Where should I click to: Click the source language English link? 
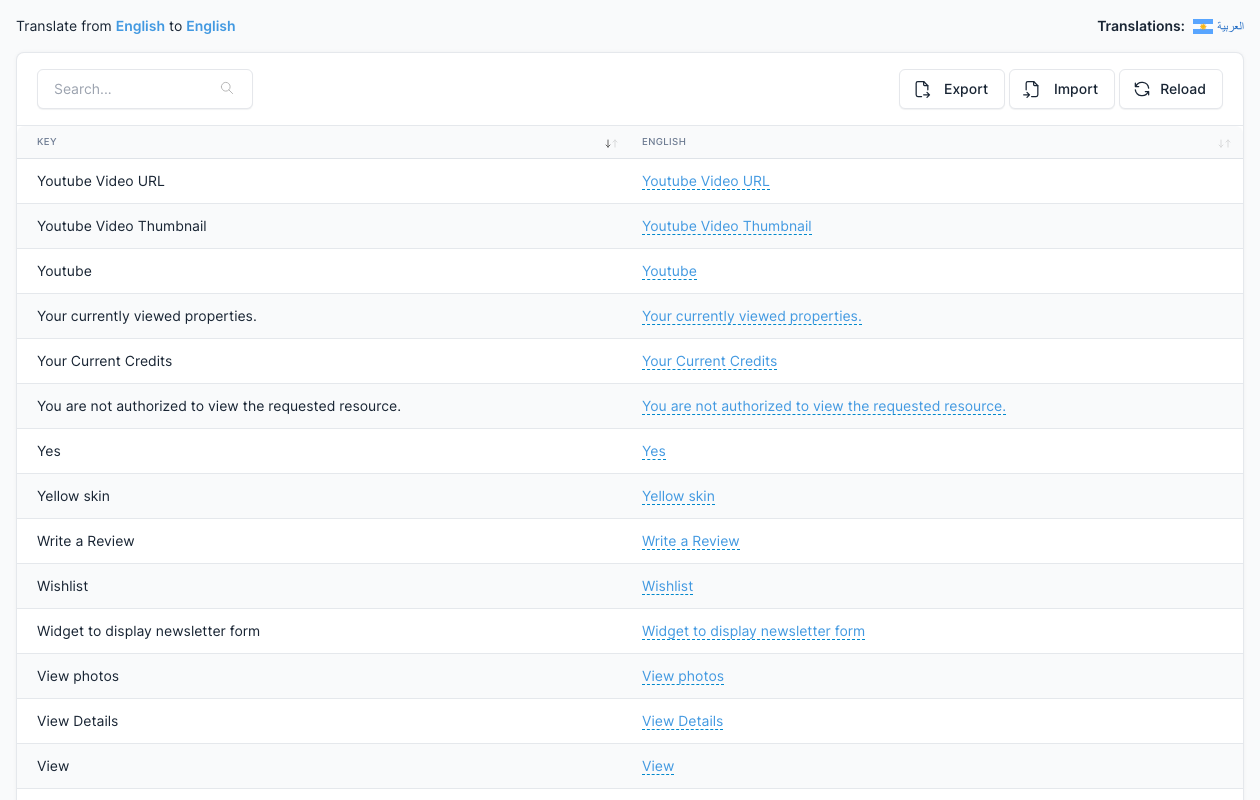[140, 26]
